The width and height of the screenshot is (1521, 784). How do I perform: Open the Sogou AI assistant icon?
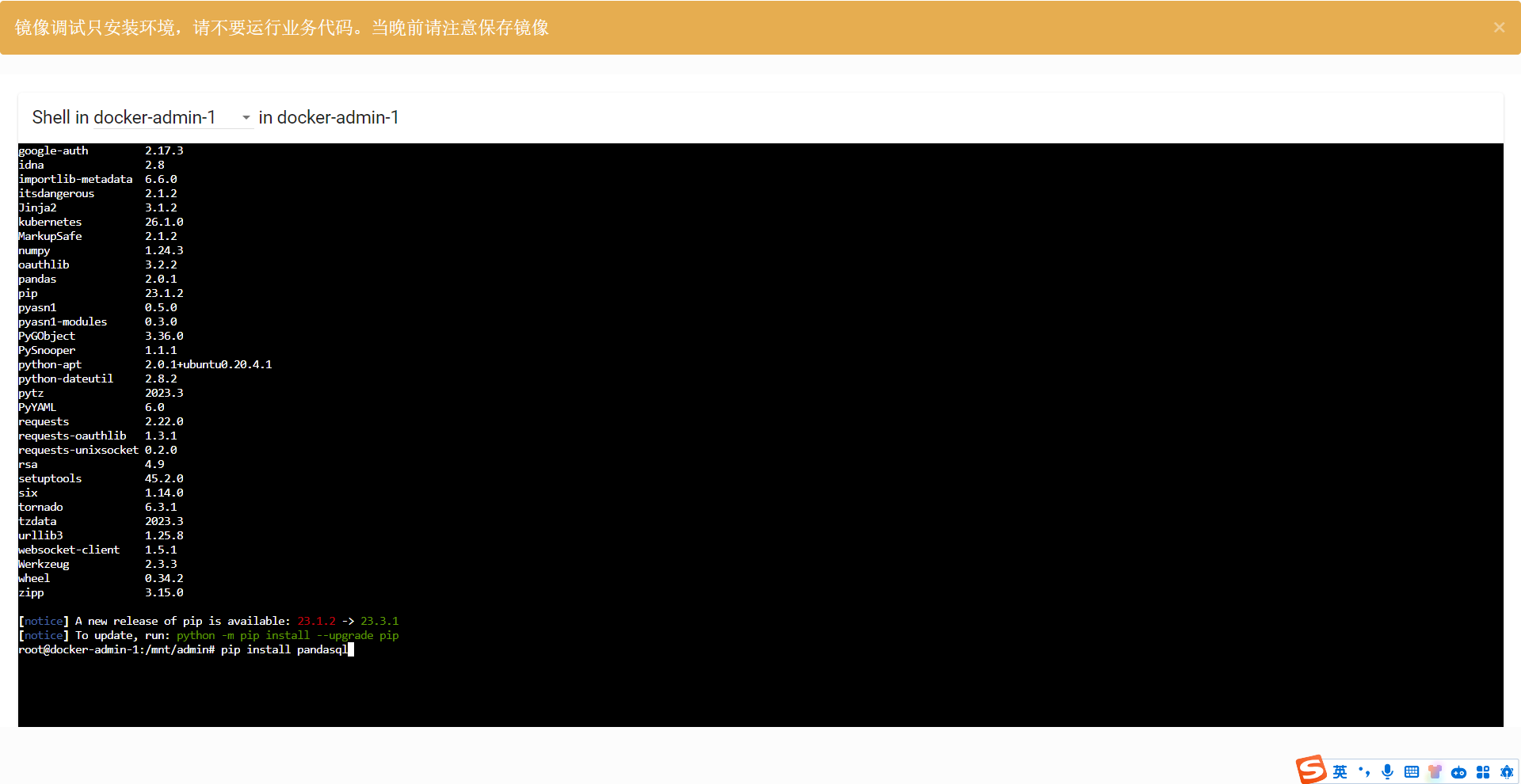click(x=1507, y=772)
